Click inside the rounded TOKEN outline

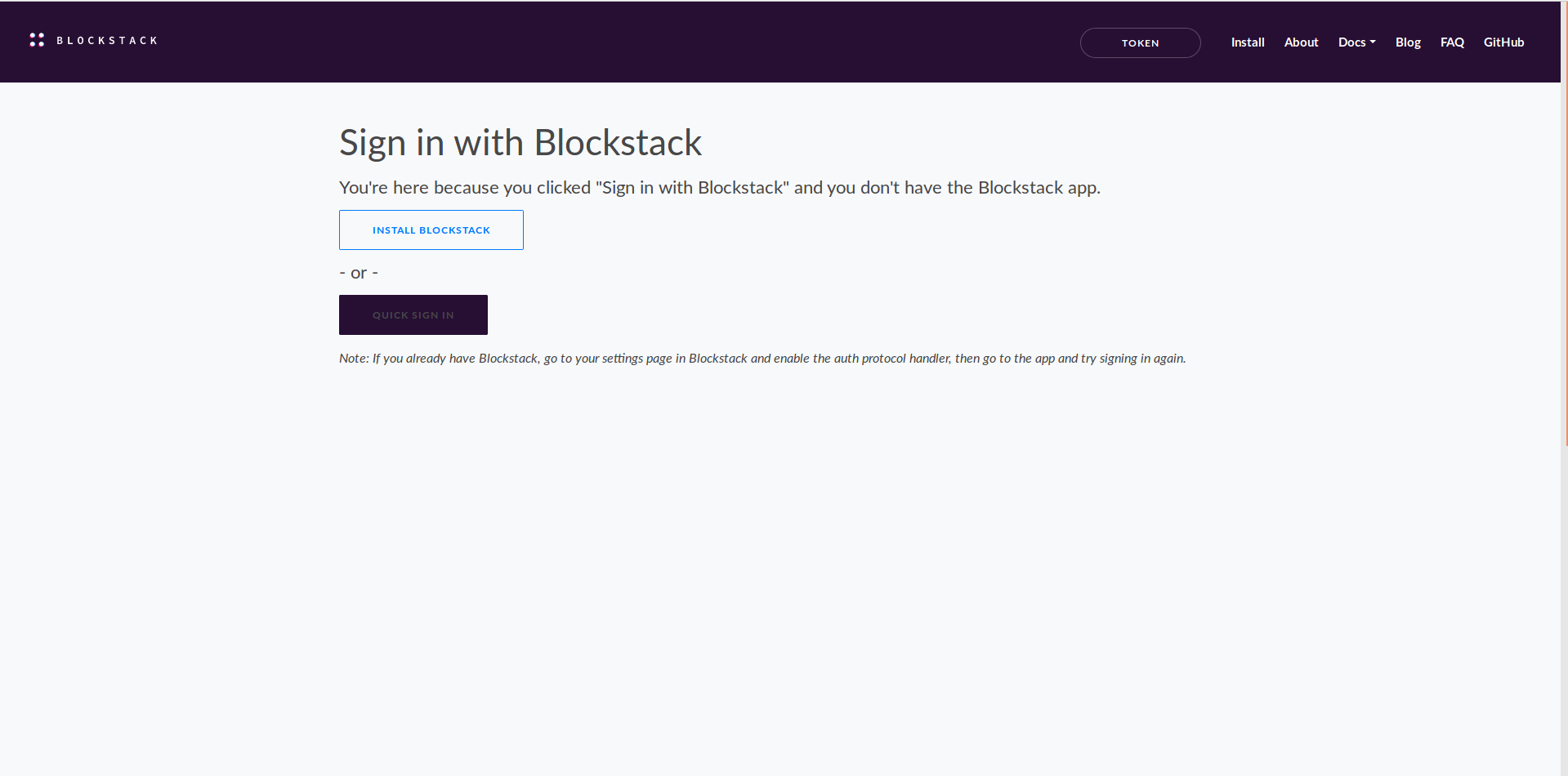pos(1140,42)
